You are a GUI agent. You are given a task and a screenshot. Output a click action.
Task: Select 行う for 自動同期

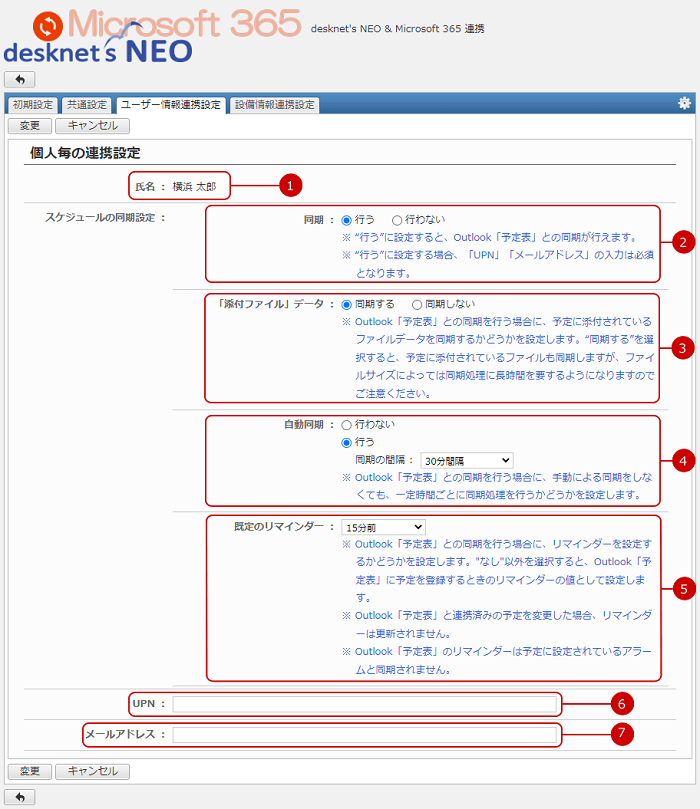(x=347, y=443)
